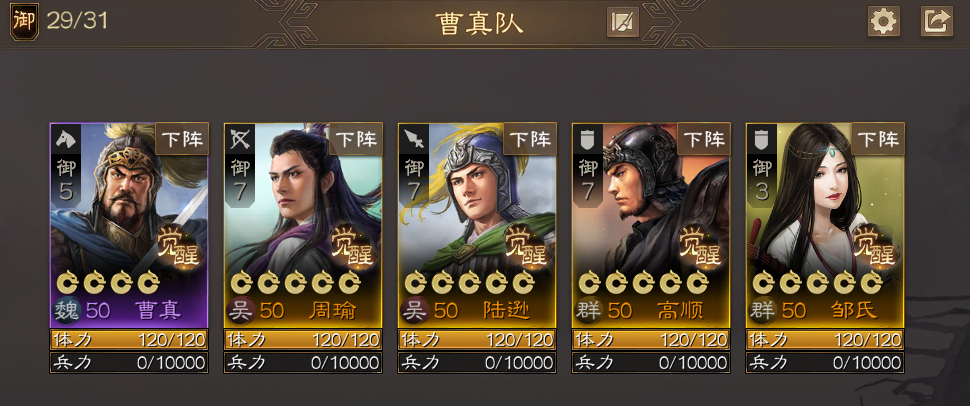Select the 曹真 general portrait

129,225
